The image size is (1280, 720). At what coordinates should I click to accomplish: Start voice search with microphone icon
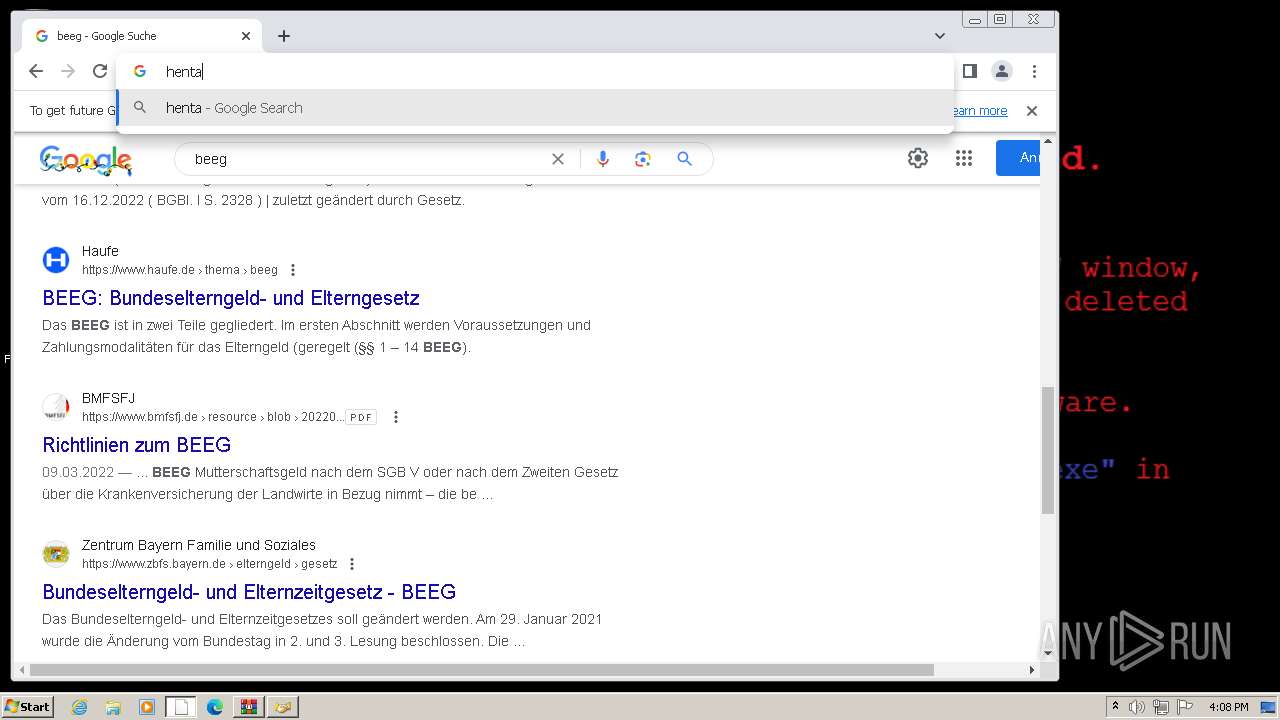click(602, 159)
